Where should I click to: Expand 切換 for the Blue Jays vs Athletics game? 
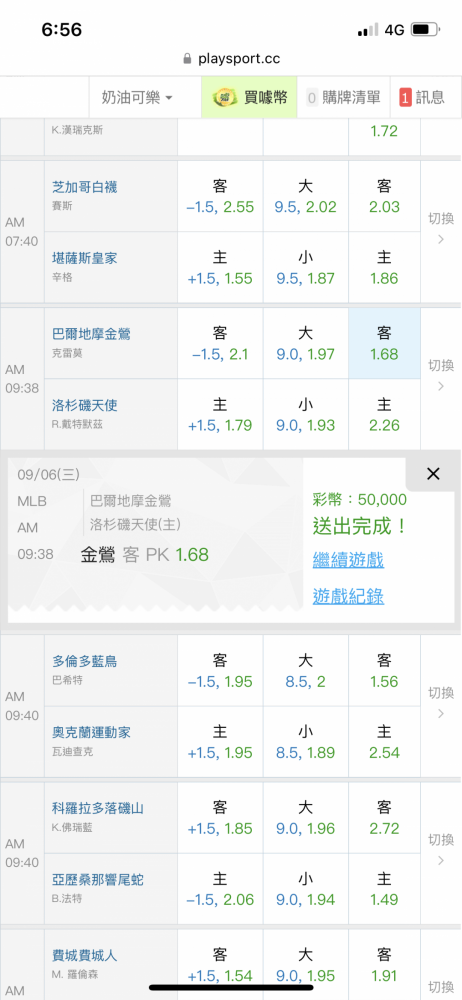tap(441, 703)
